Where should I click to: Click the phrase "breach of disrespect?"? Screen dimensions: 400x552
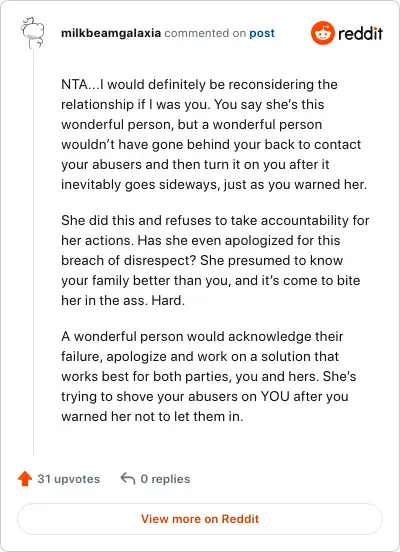click(x=129, y=261)
